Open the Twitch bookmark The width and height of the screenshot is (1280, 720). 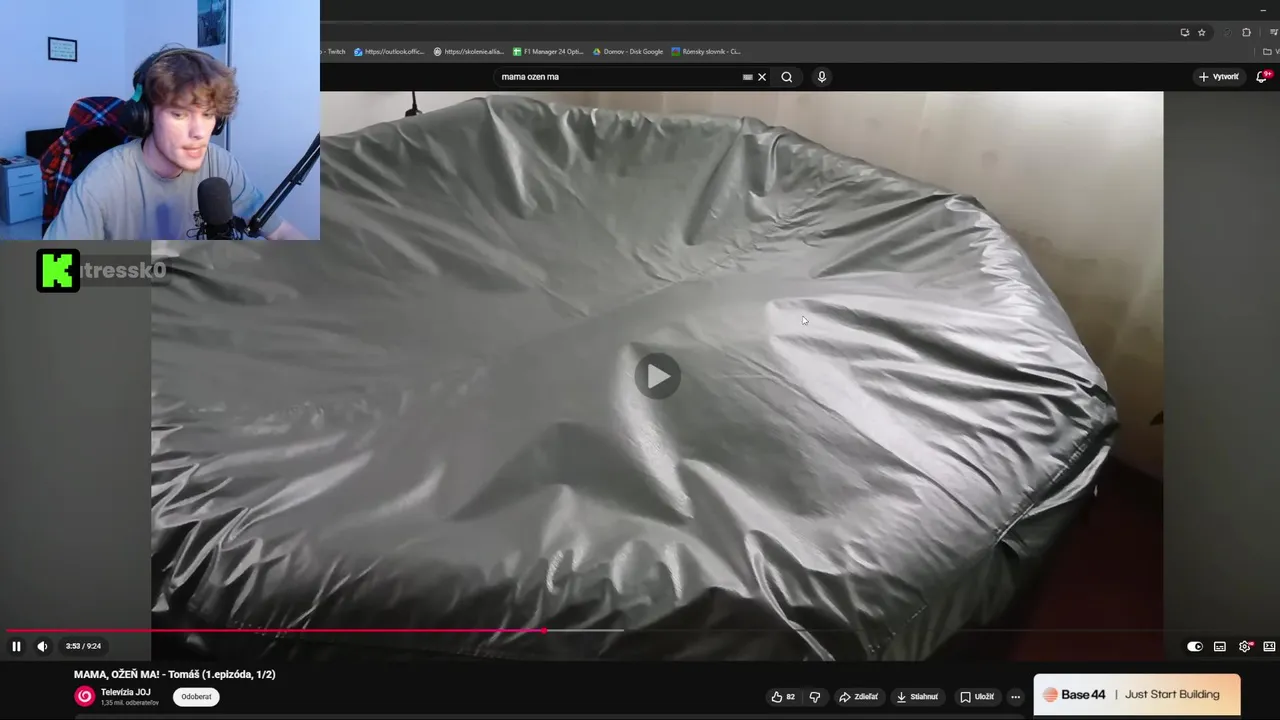click(334, 51)
